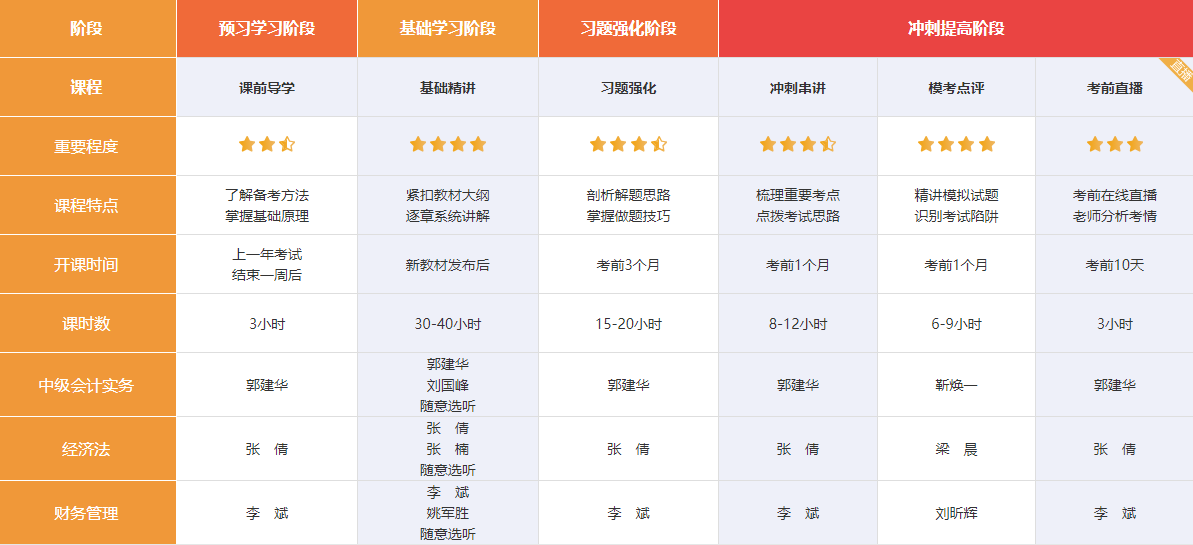Image resolution: width=1193 pixels, height=545 pixels.
Task: Click the 基础精讲 four-star rating
Action: (x=447, y=144)
